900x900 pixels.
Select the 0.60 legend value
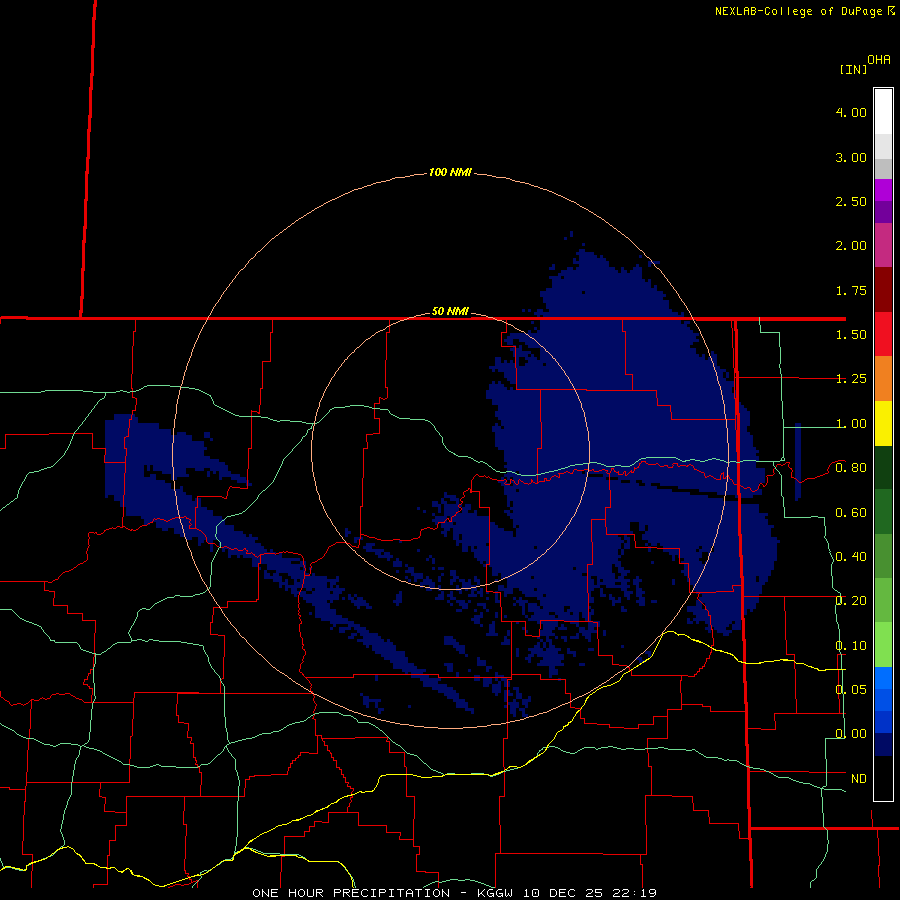[851, 513]
